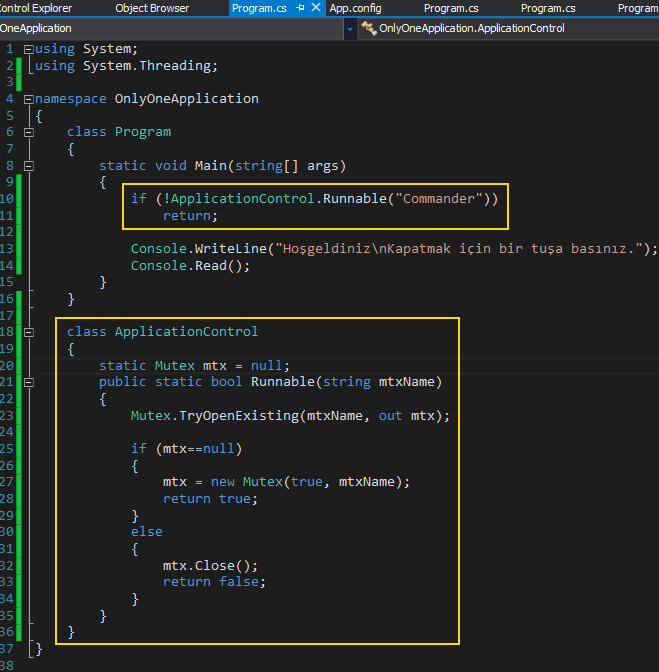Screen dimensions: 659x672
Task: Click the 'return;' statement on line 11
Action: pyautogui.click(x=190, y=216)
